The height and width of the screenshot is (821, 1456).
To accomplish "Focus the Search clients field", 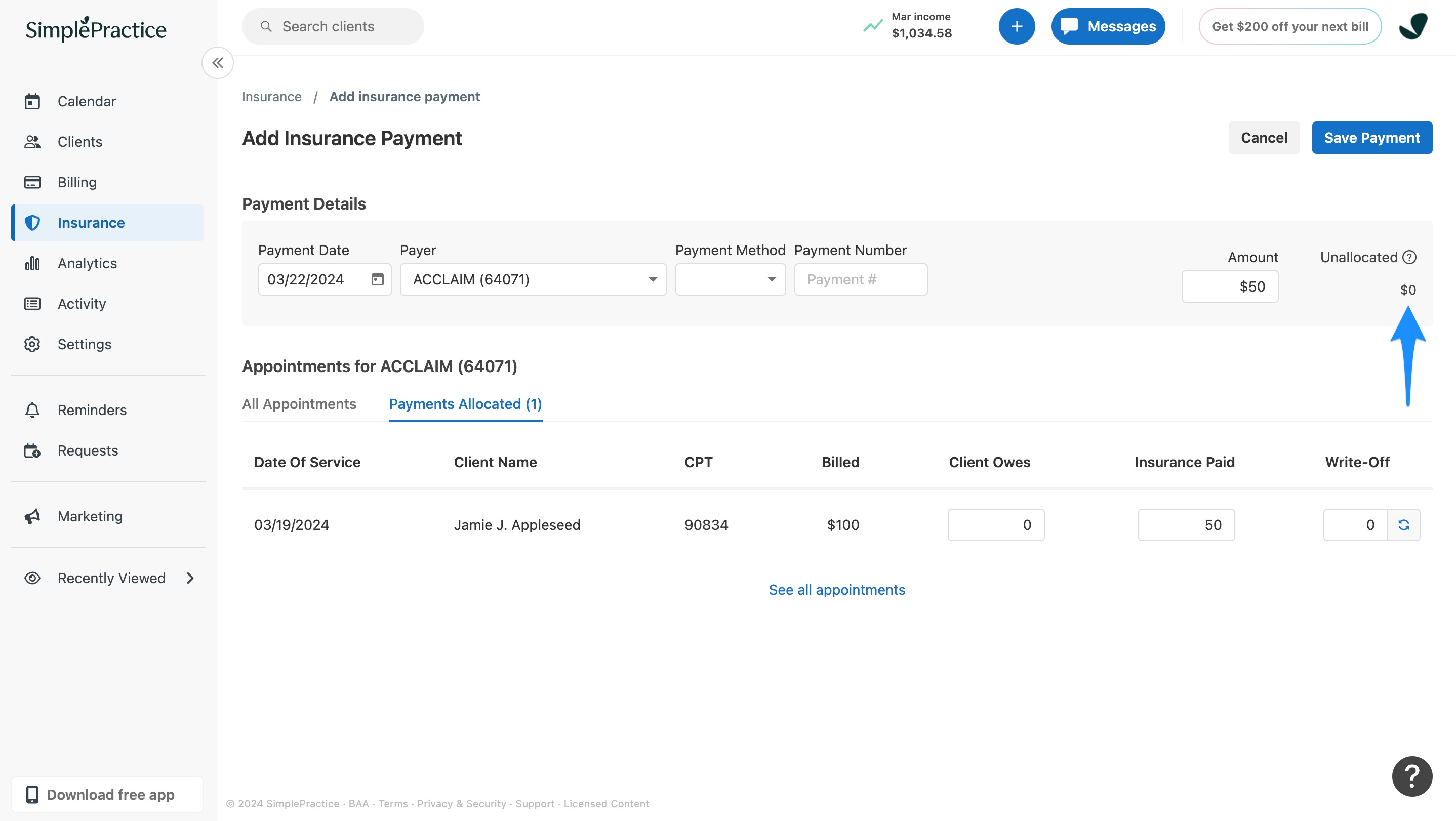I will tap(333, 26).
